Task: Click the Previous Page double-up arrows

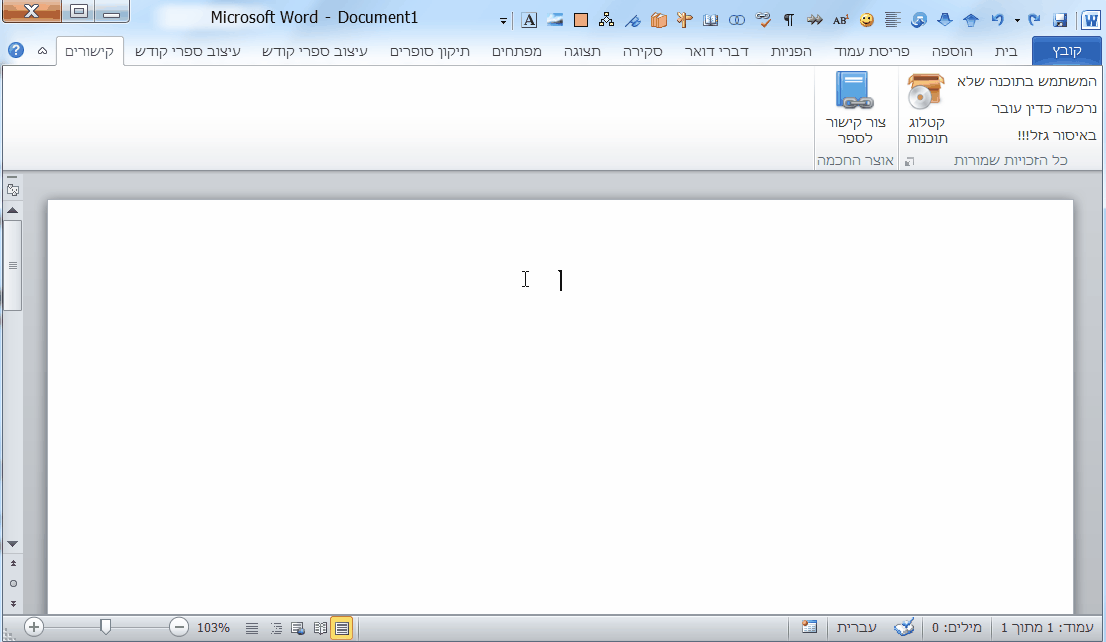Action: click(x=13, y=564)
